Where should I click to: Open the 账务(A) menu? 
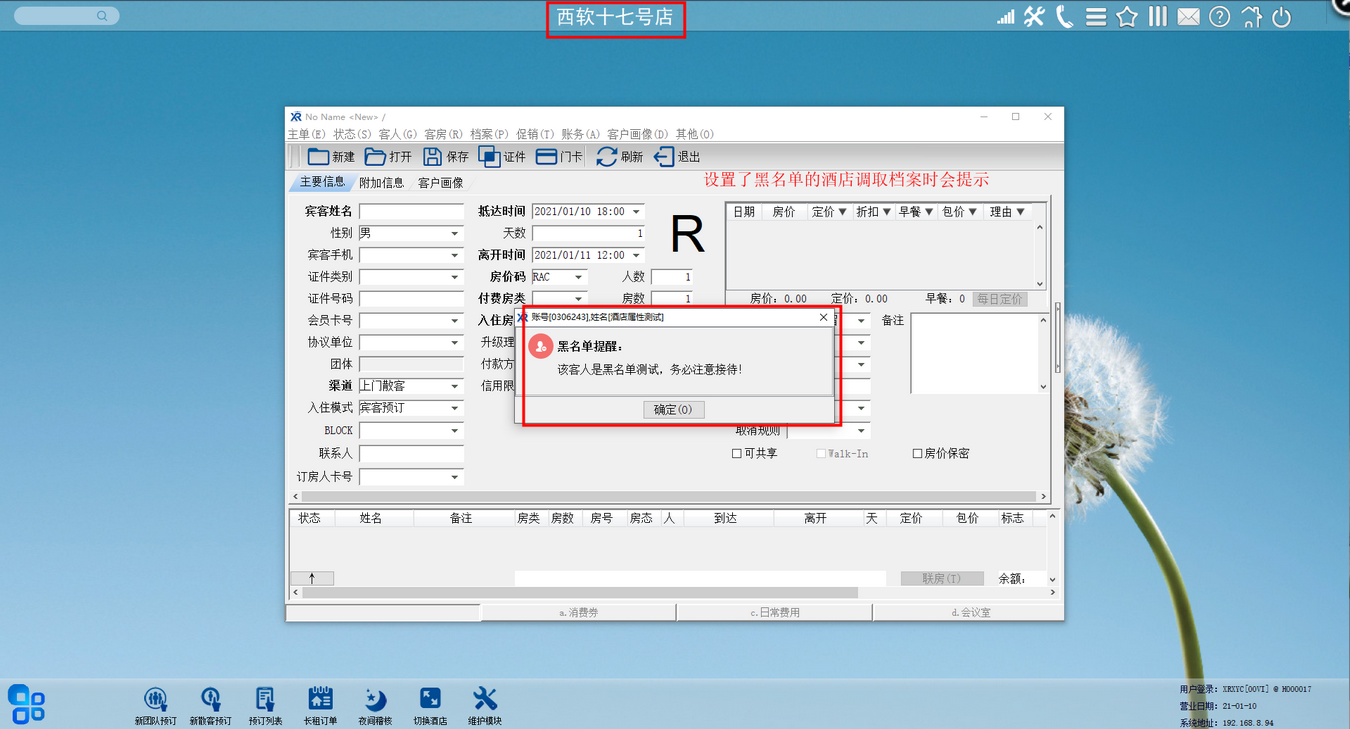coord(580,134)
